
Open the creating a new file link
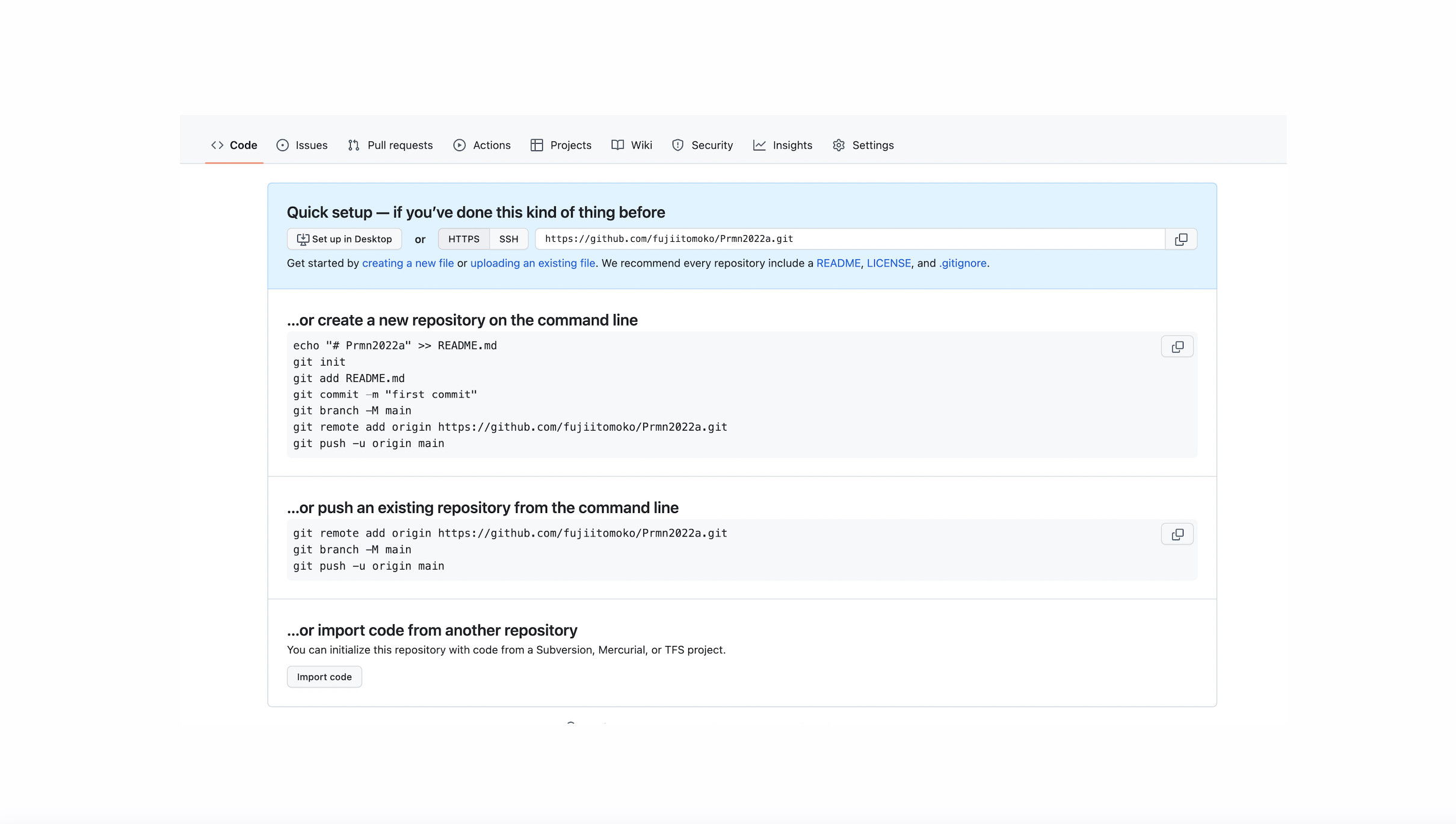point(407,263)
